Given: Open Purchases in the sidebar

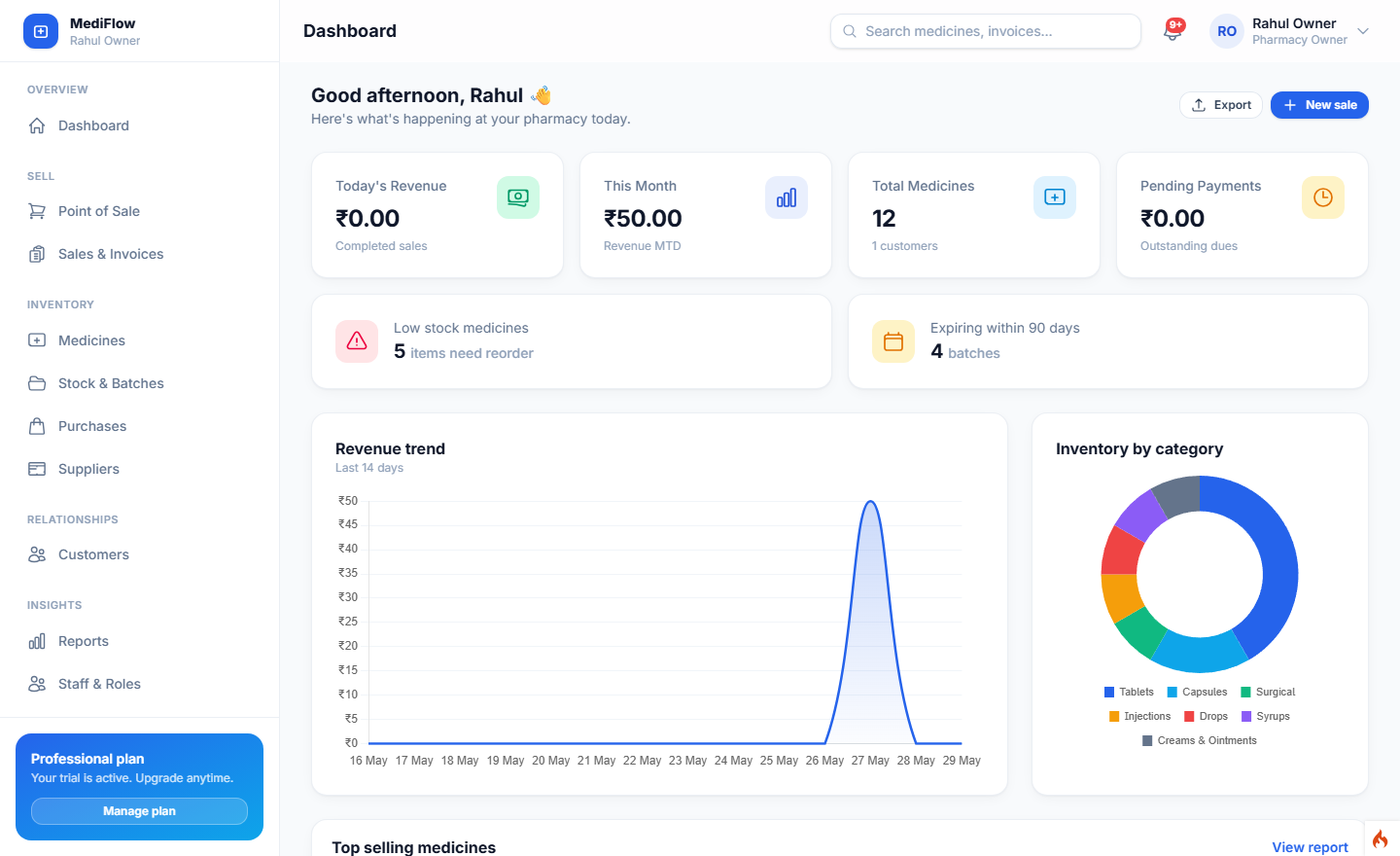Looking at the screenshot, I should pyautogui.click(x=140, y=426).
